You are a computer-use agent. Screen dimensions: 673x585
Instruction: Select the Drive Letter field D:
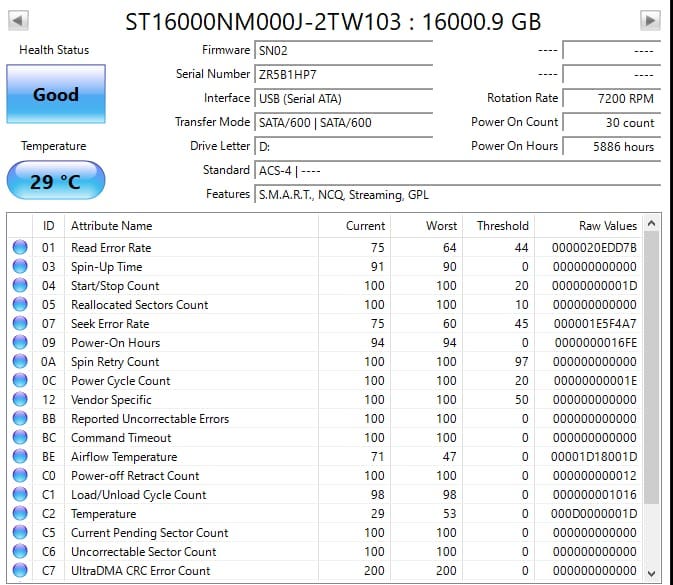343,147
